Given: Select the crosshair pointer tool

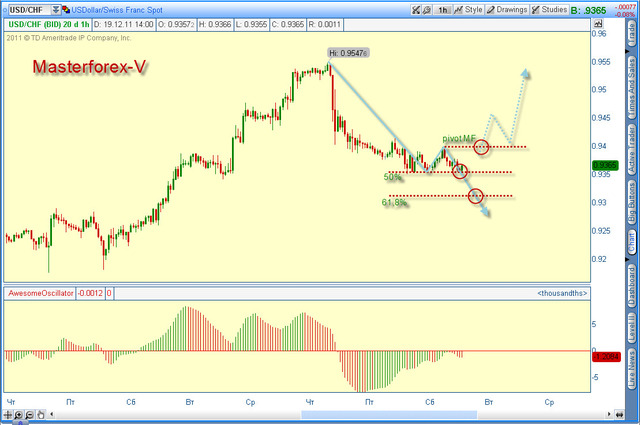Looking at the screenshot, I should 8,415.
